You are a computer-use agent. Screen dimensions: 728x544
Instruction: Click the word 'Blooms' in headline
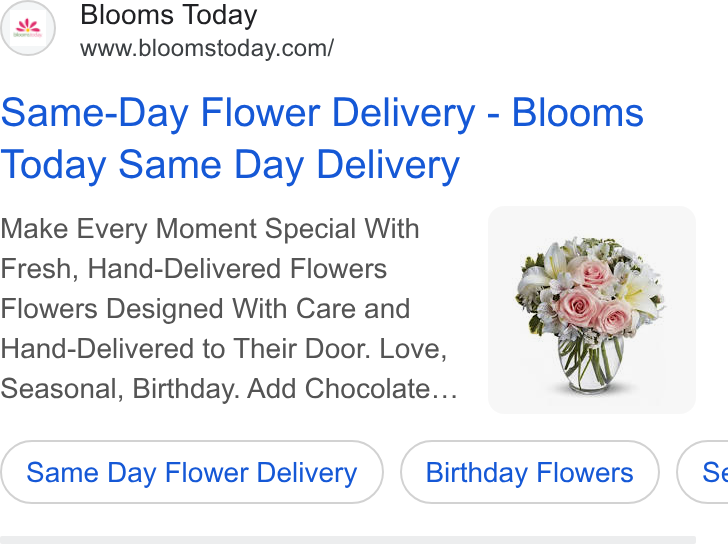pyautogui.click(x=578, y=113)
